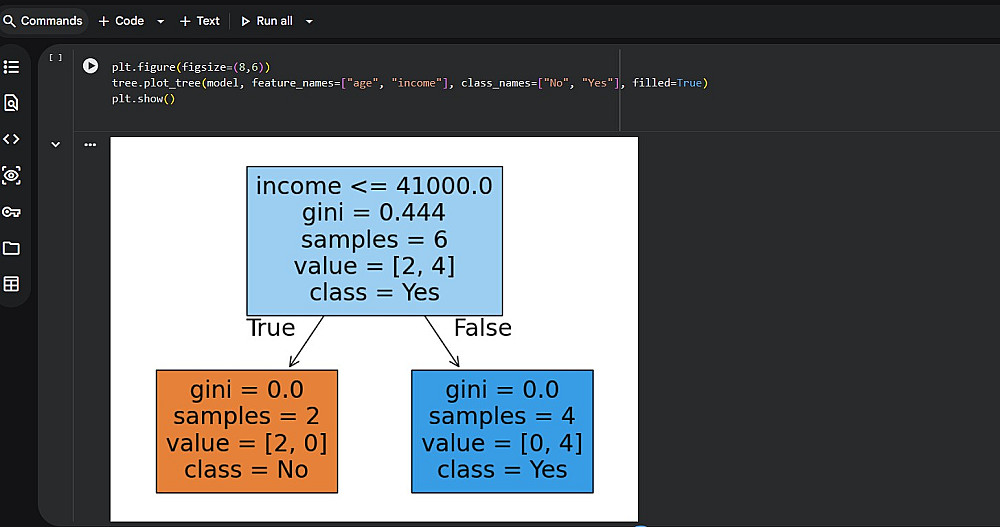Expand the Code dropdown arrow
1000x527 pixels.
point(160,21)
